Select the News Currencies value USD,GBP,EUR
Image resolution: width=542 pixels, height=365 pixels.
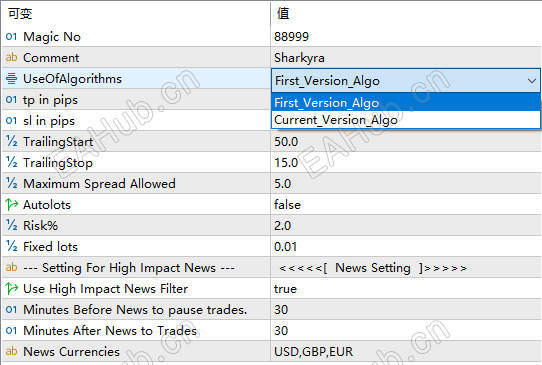coord(314,352)
